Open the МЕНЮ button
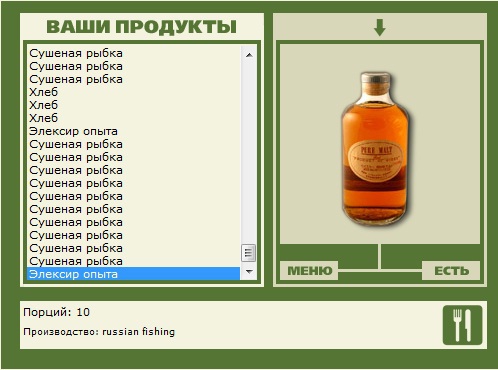 pyautogui.click(x=309, y=271)
